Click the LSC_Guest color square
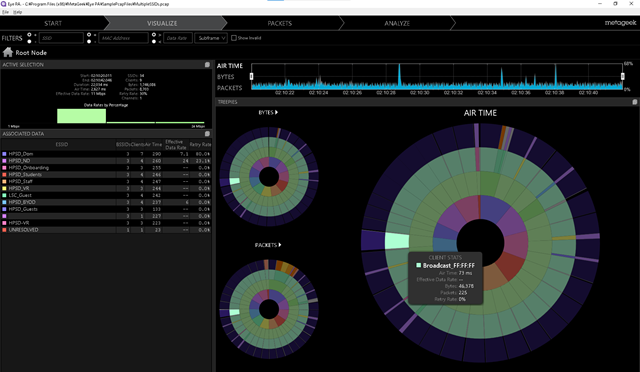The image size is (640, 372). (x=4, y=195)
